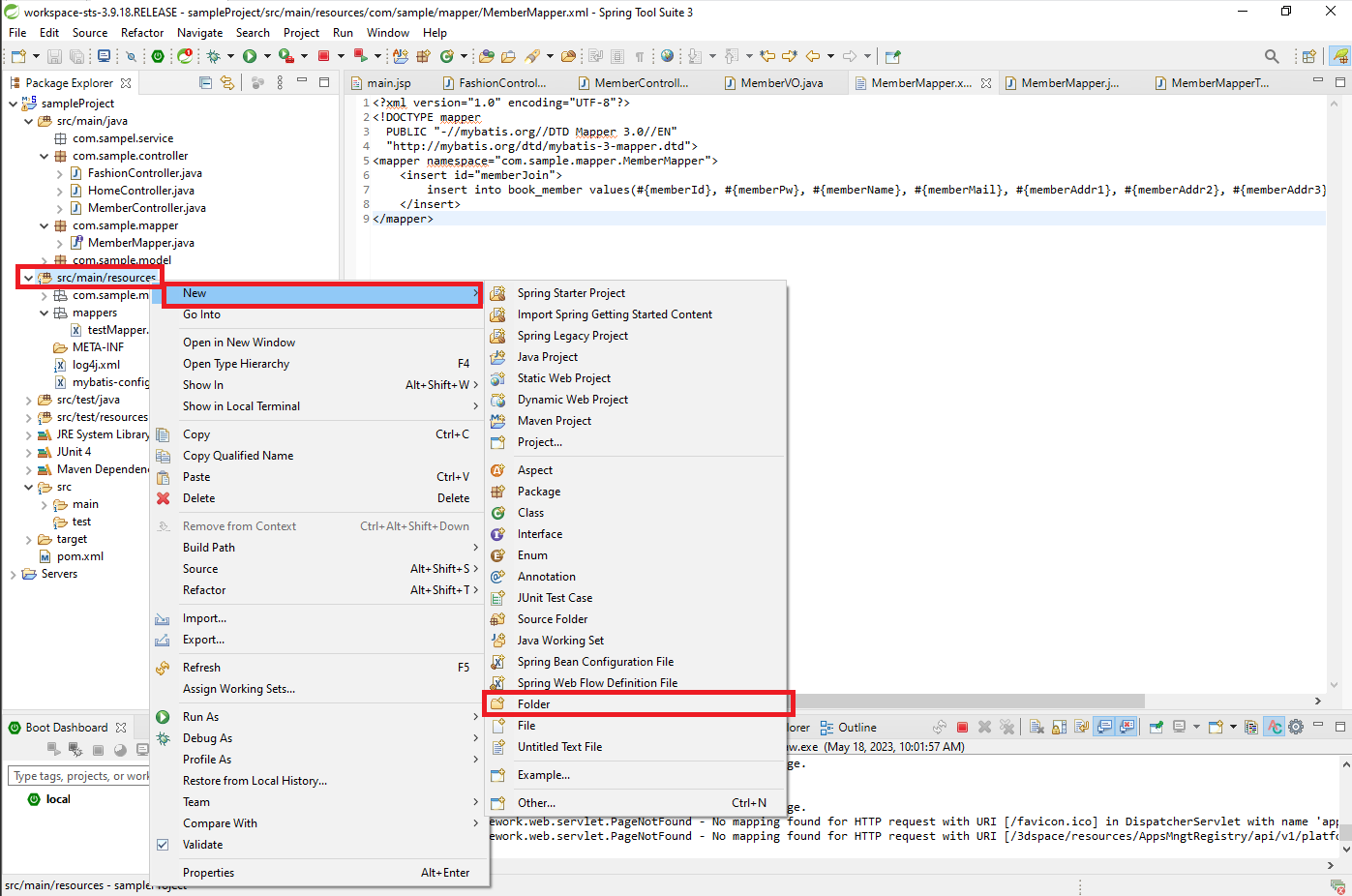Click Refresh in the context menu

[319, 668]
